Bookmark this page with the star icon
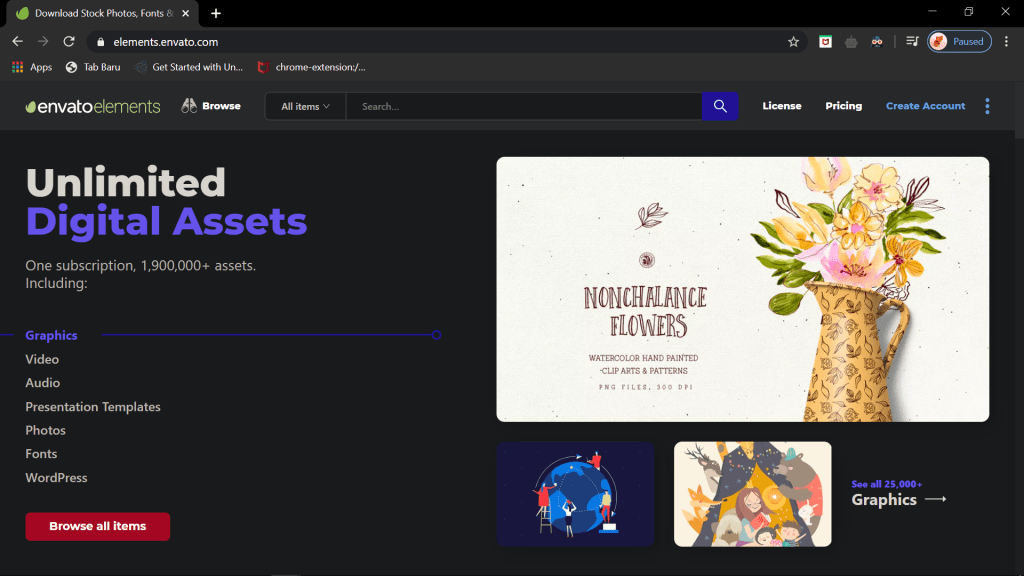 (793, 42)
